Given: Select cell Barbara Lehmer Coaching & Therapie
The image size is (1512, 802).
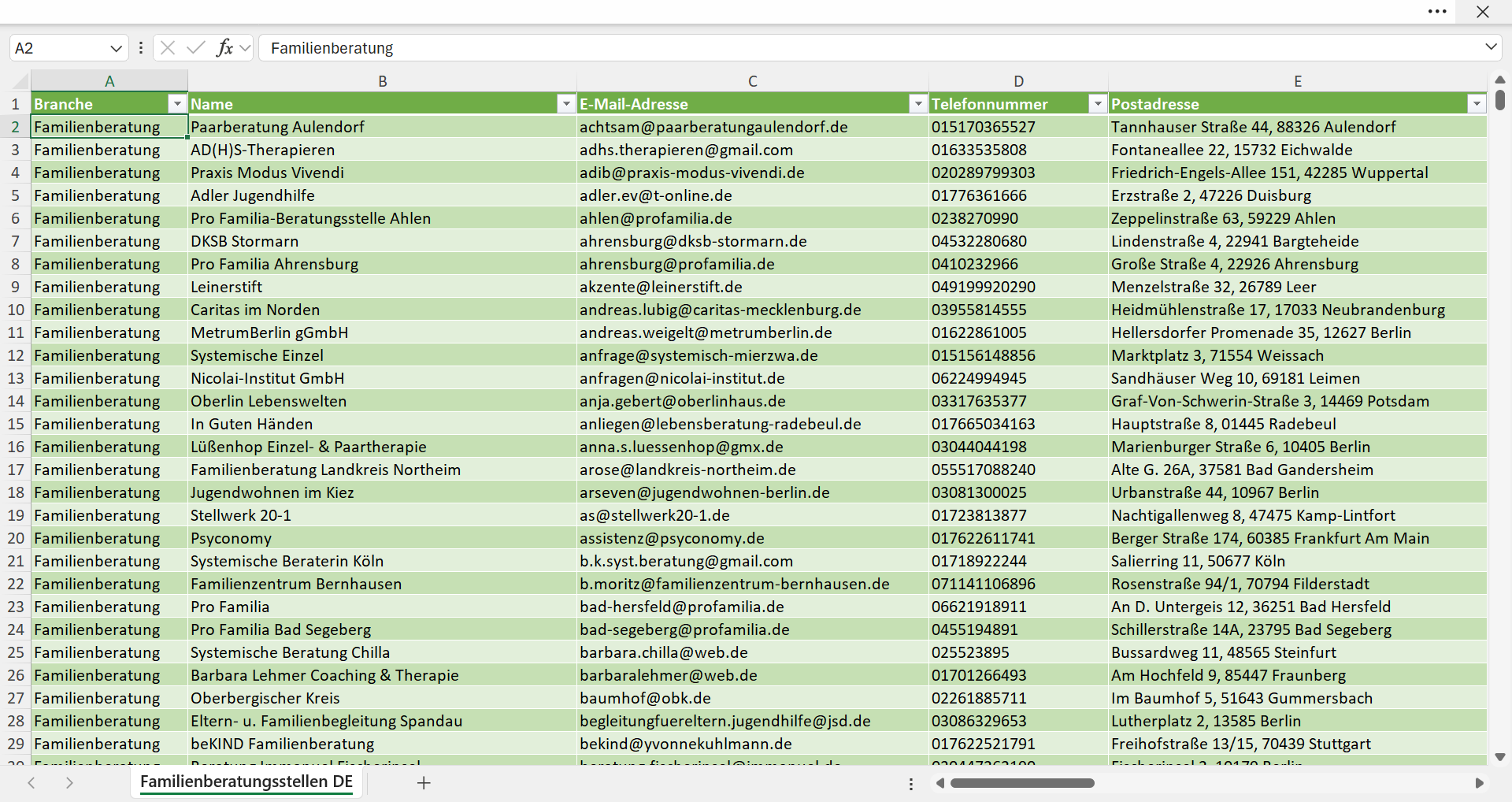Looking at the screenshot, I should click(x=383, y=675).
